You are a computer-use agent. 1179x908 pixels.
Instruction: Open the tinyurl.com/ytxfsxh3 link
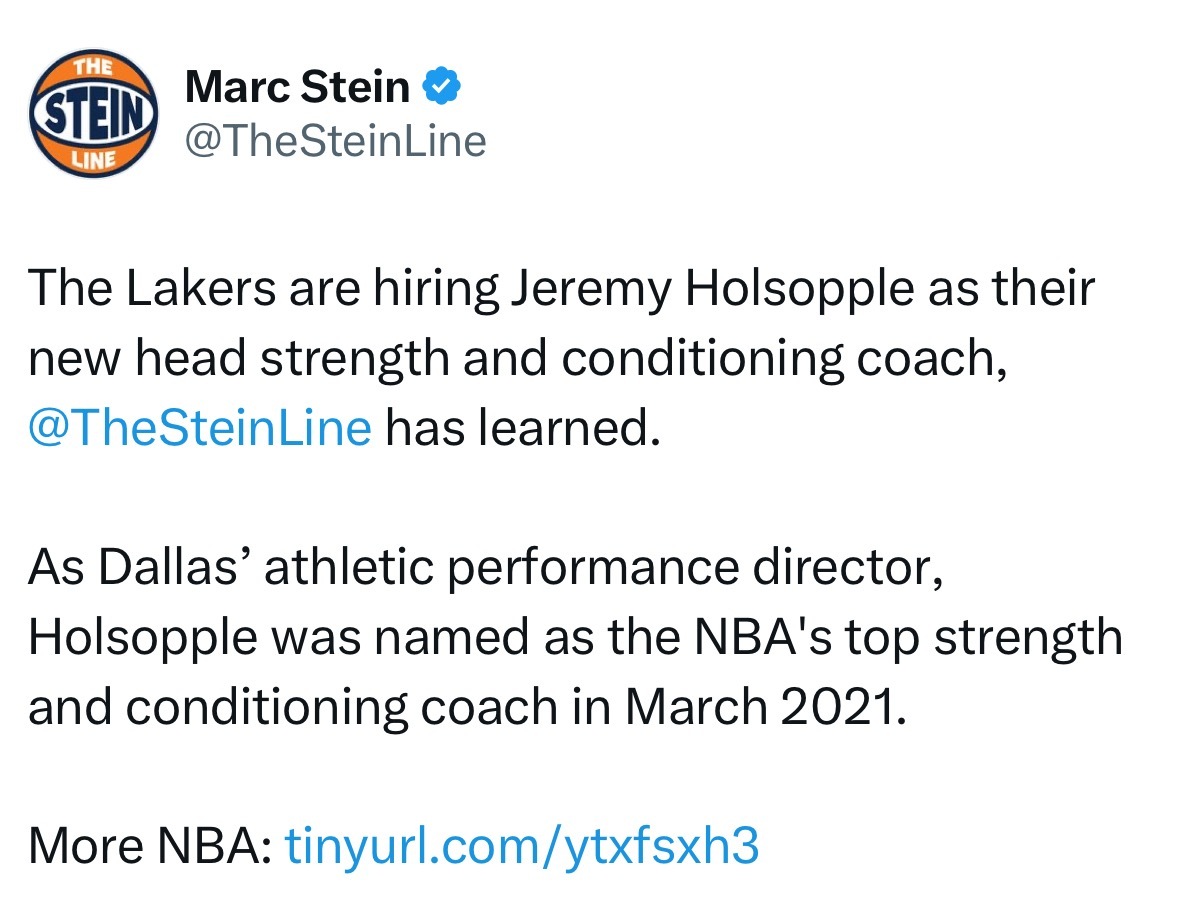[x=522, y=846]
